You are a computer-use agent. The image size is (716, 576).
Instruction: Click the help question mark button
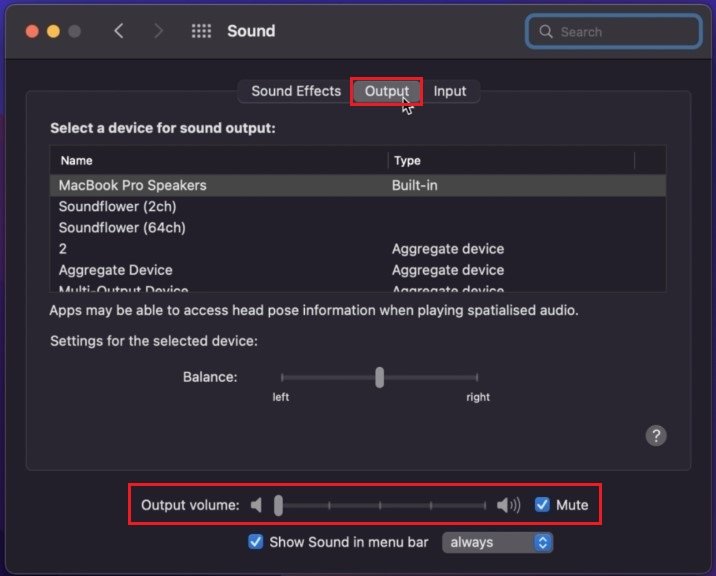(656, 435)
